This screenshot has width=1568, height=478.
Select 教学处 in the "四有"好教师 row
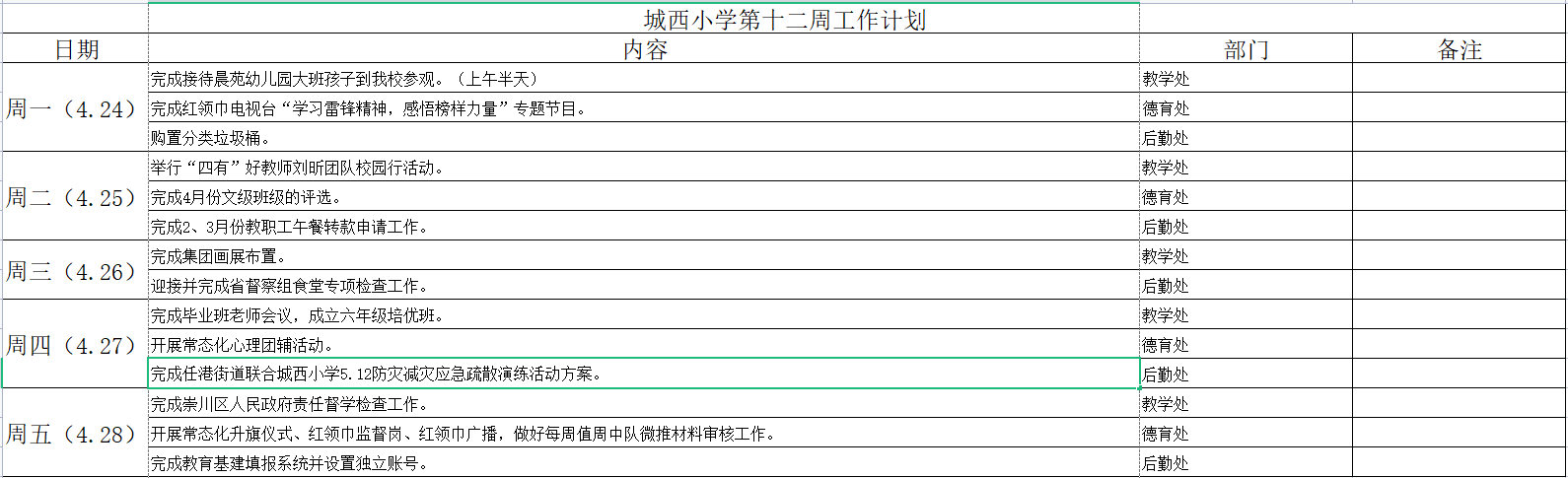[x=1246, y=167]
